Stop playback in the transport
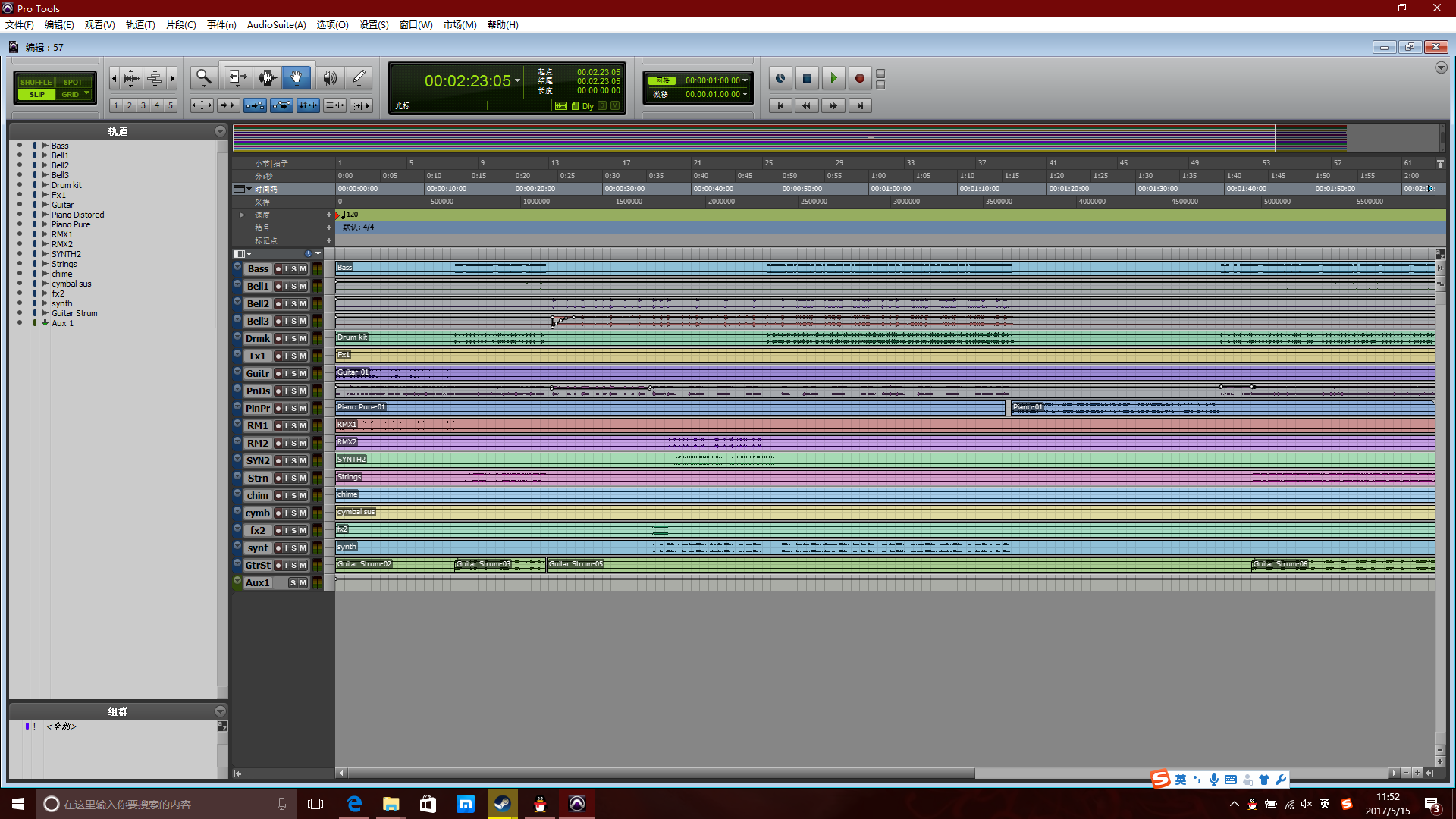 tap(807, 78)
